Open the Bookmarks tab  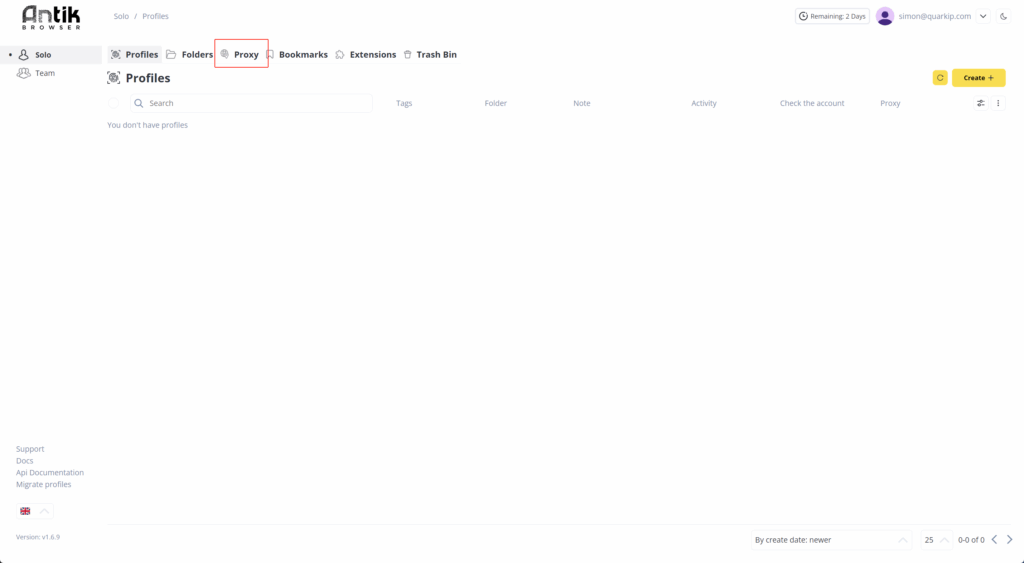296,54
